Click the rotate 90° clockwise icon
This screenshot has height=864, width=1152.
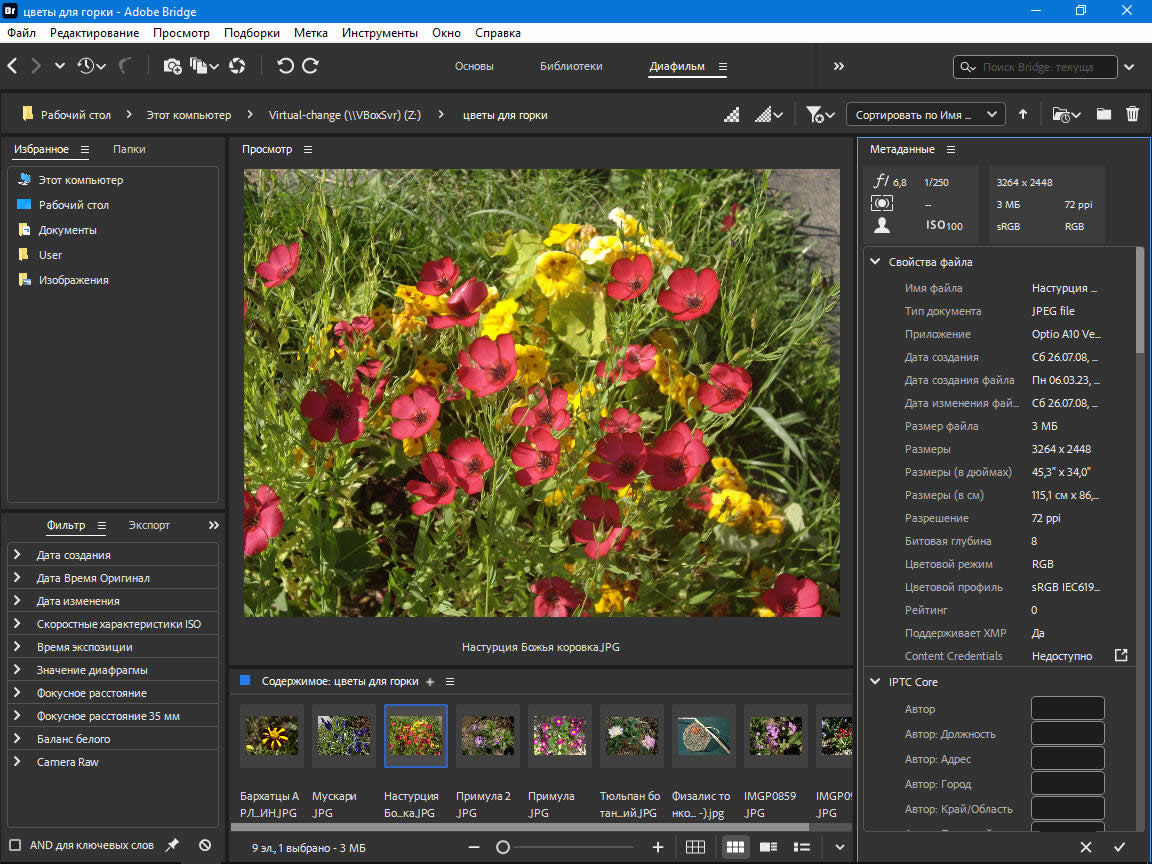coord(311,66)
